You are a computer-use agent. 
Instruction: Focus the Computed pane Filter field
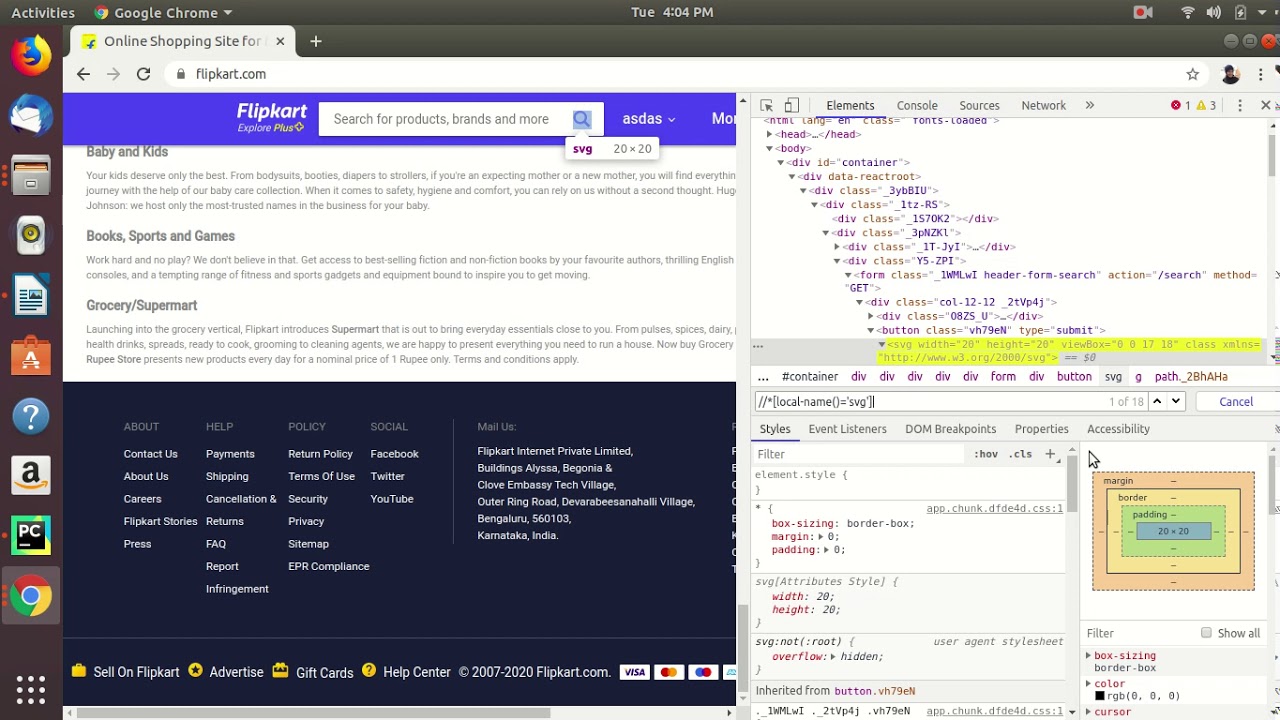tap(1140, 633)
